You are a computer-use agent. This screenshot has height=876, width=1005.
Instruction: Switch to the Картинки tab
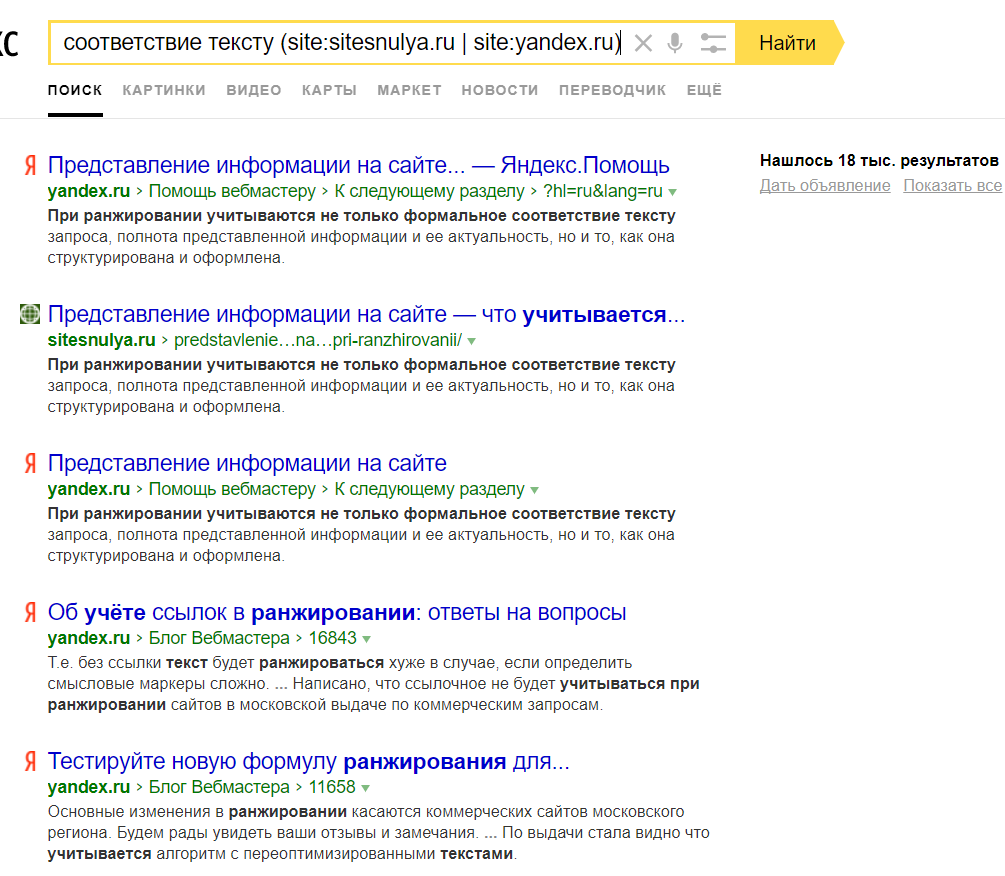tap(164, 90)
